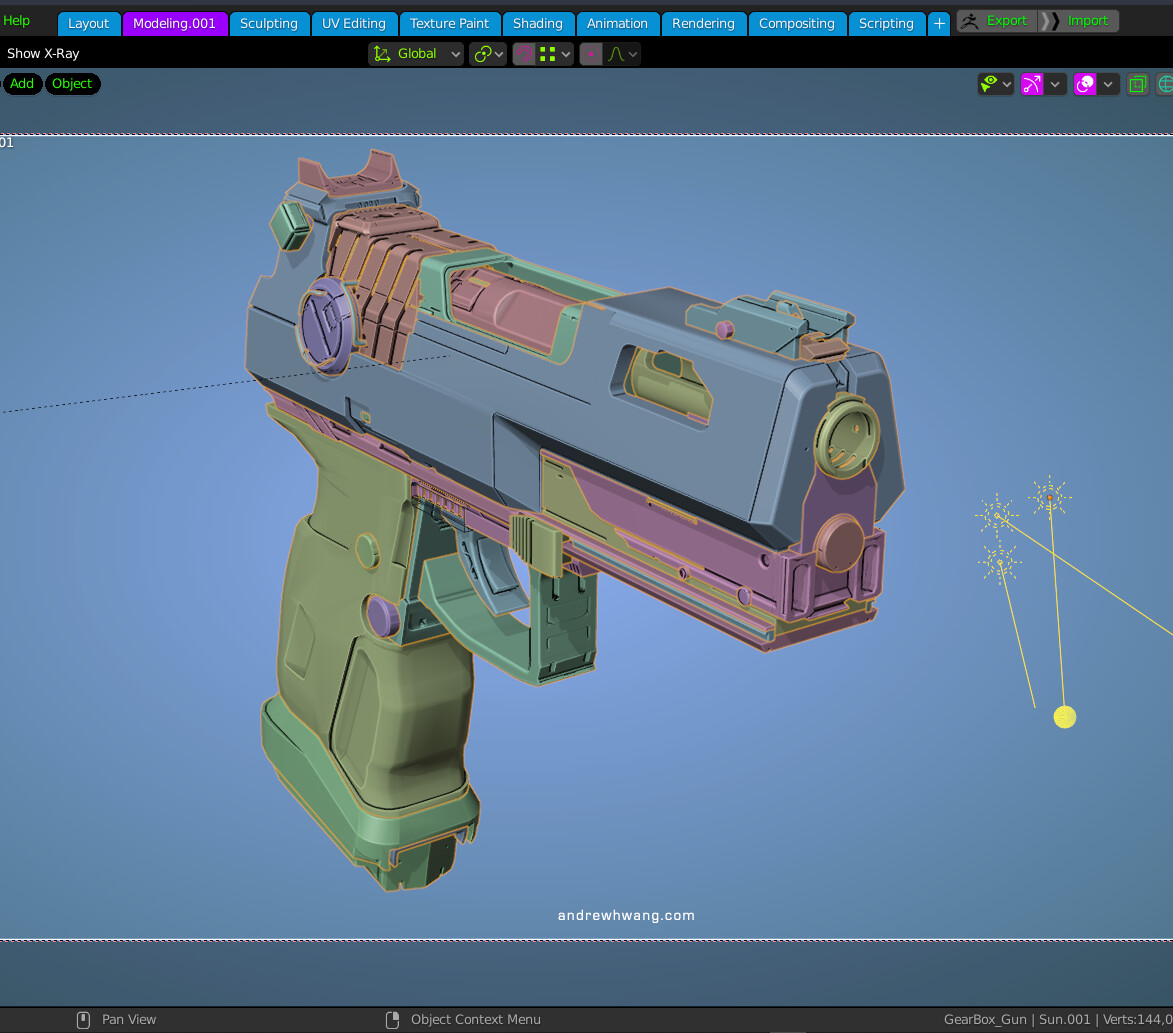The width and height of the screenshot is (1173, 1033).
Task: Switch to the Rendering tab
Action: click(x=703, y=23)
